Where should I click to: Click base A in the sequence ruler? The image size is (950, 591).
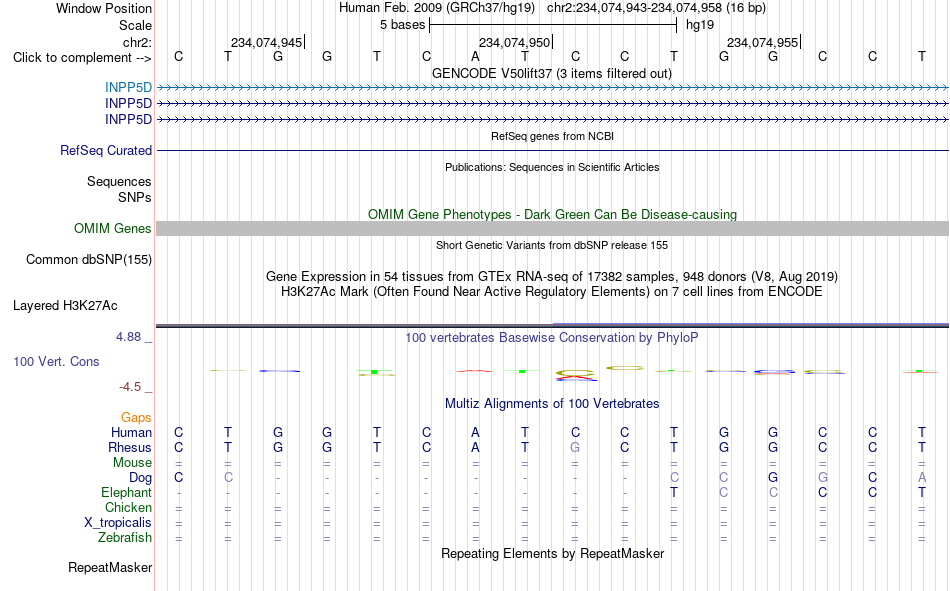[x=475, y=56]
